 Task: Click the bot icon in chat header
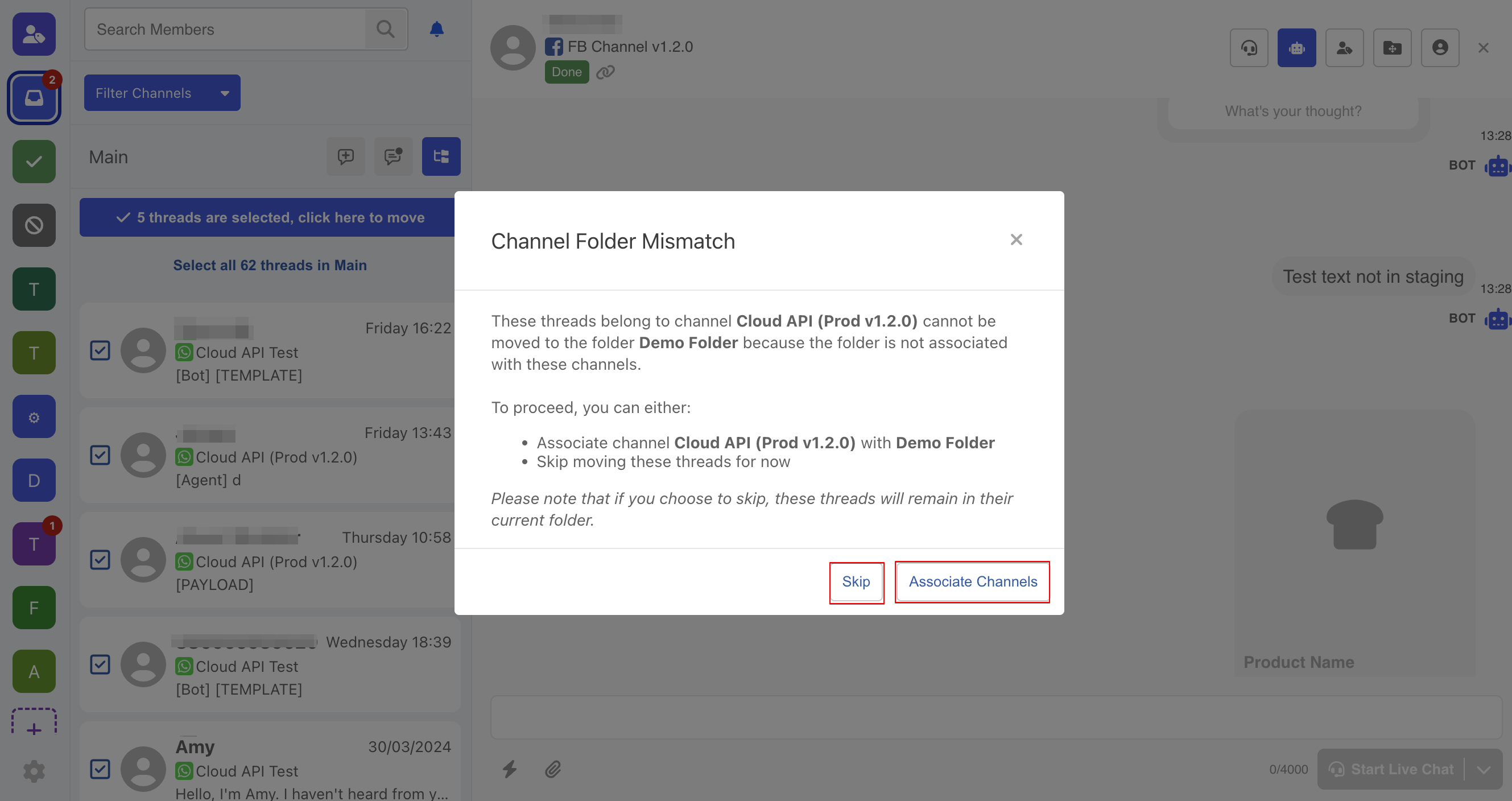click(1296, 48)
